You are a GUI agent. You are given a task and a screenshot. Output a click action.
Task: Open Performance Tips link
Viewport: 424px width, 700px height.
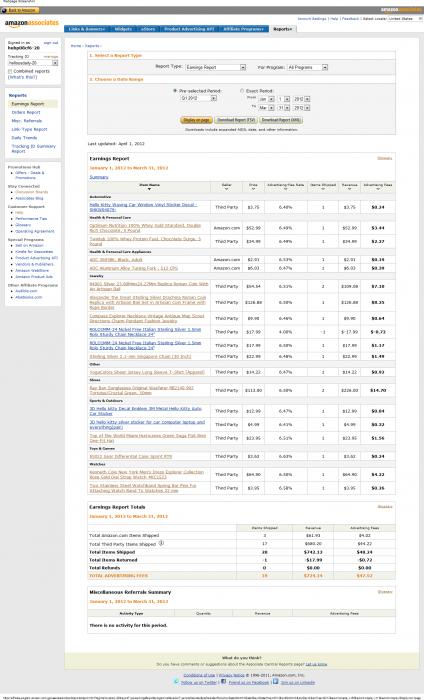(31, 219)
